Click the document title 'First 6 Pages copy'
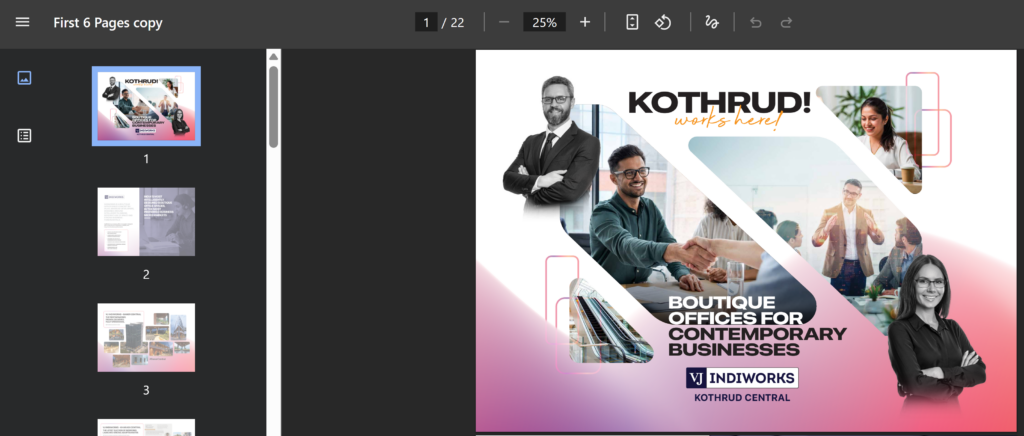1024x436 pixels. pyautogui.click(x=108, y=23)
